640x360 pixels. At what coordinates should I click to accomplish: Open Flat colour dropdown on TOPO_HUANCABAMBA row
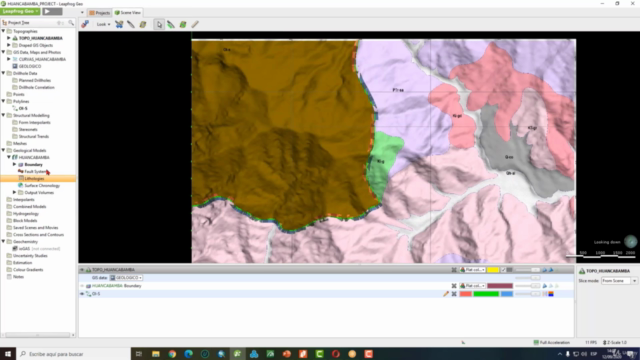click(x=472, y=270)
